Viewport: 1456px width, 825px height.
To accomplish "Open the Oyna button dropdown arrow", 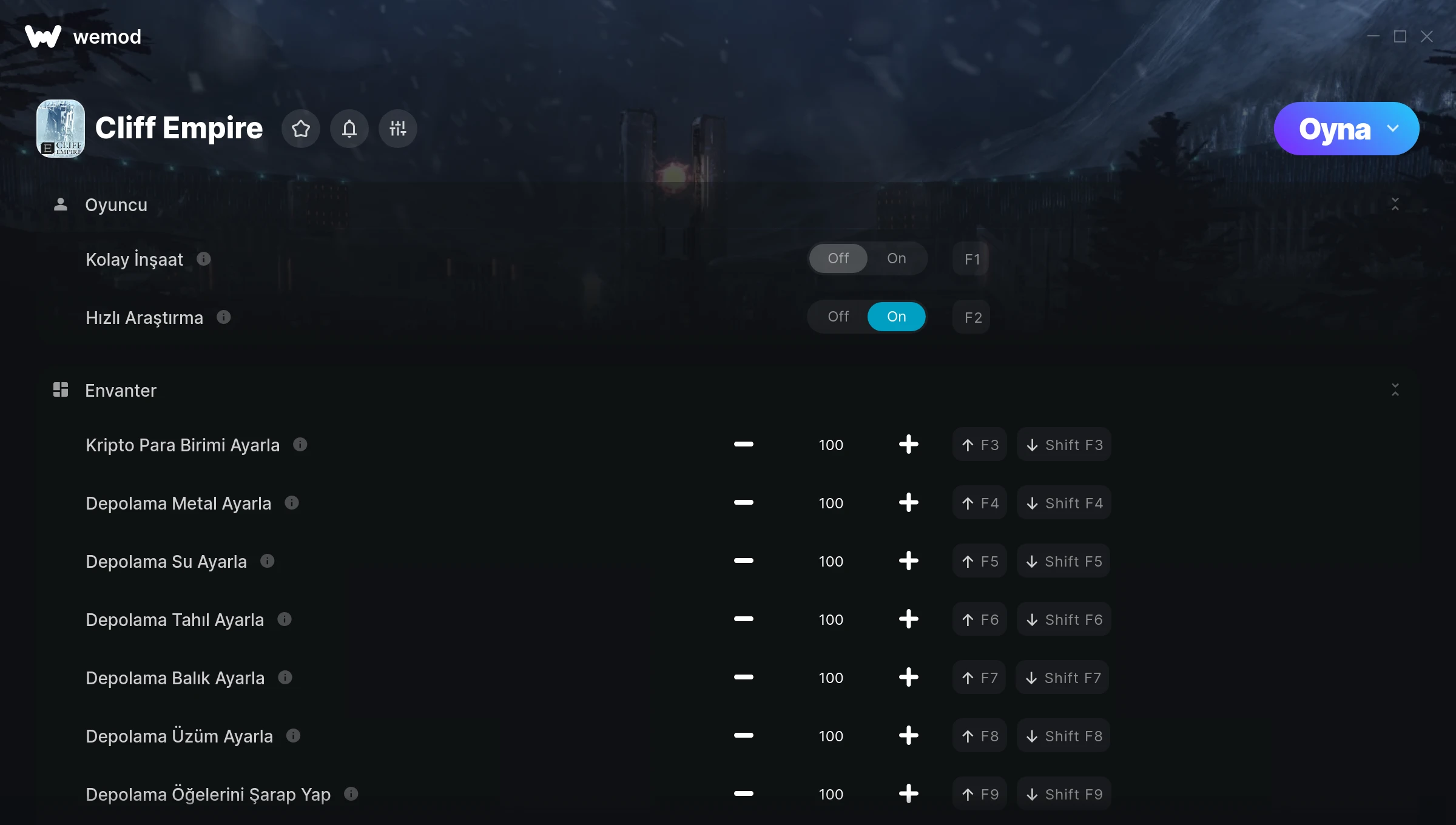I will pos(1393,129).
